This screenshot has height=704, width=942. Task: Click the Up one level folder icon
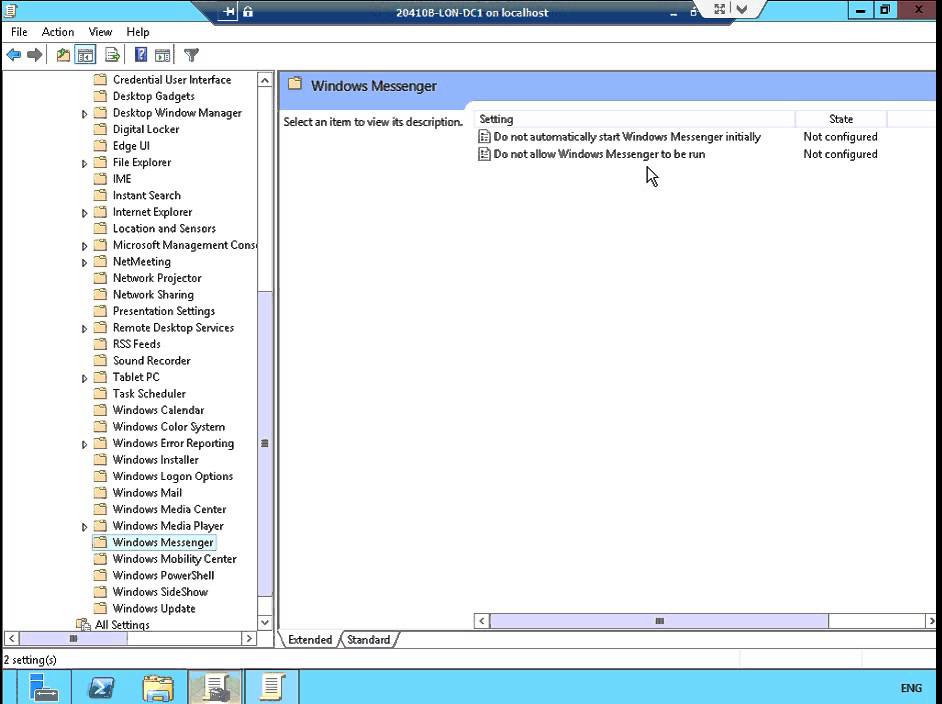click(x=63, y=55)
